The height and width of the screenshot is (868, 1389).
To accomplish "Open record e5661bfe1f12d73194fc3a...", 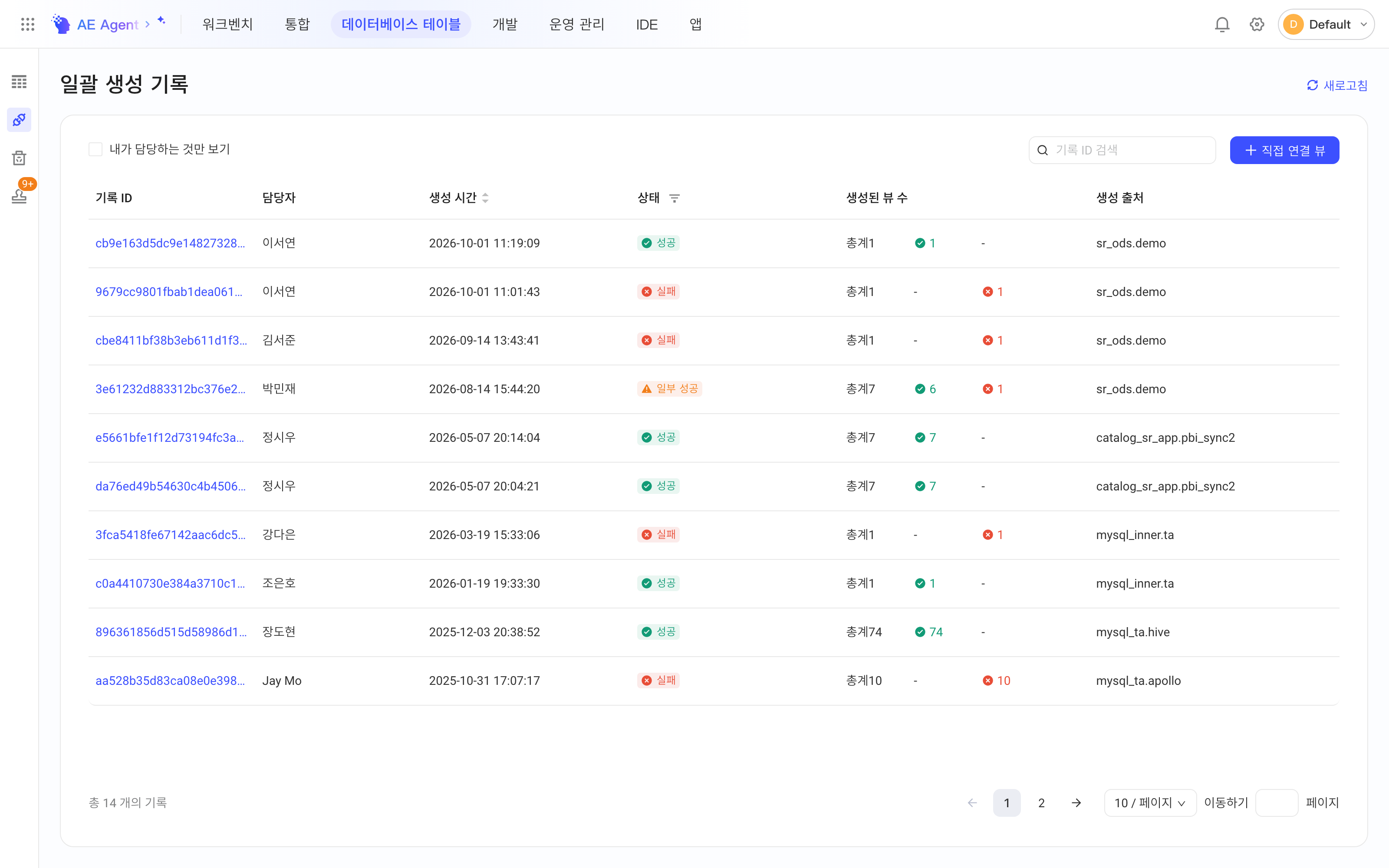I will 170,437.
